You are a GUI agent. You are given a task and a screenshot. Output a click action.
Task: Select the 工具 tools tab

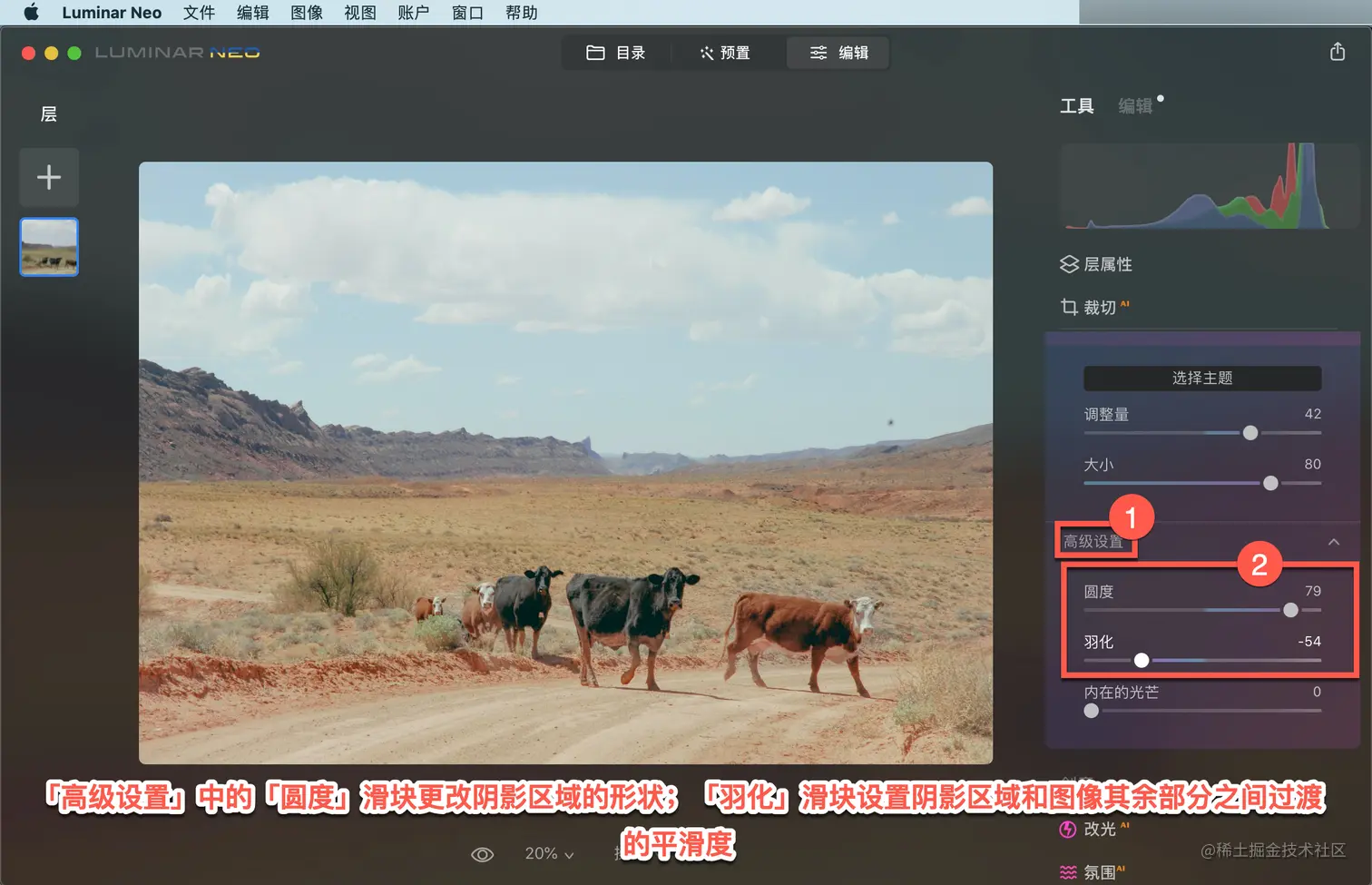point(1077,106)
